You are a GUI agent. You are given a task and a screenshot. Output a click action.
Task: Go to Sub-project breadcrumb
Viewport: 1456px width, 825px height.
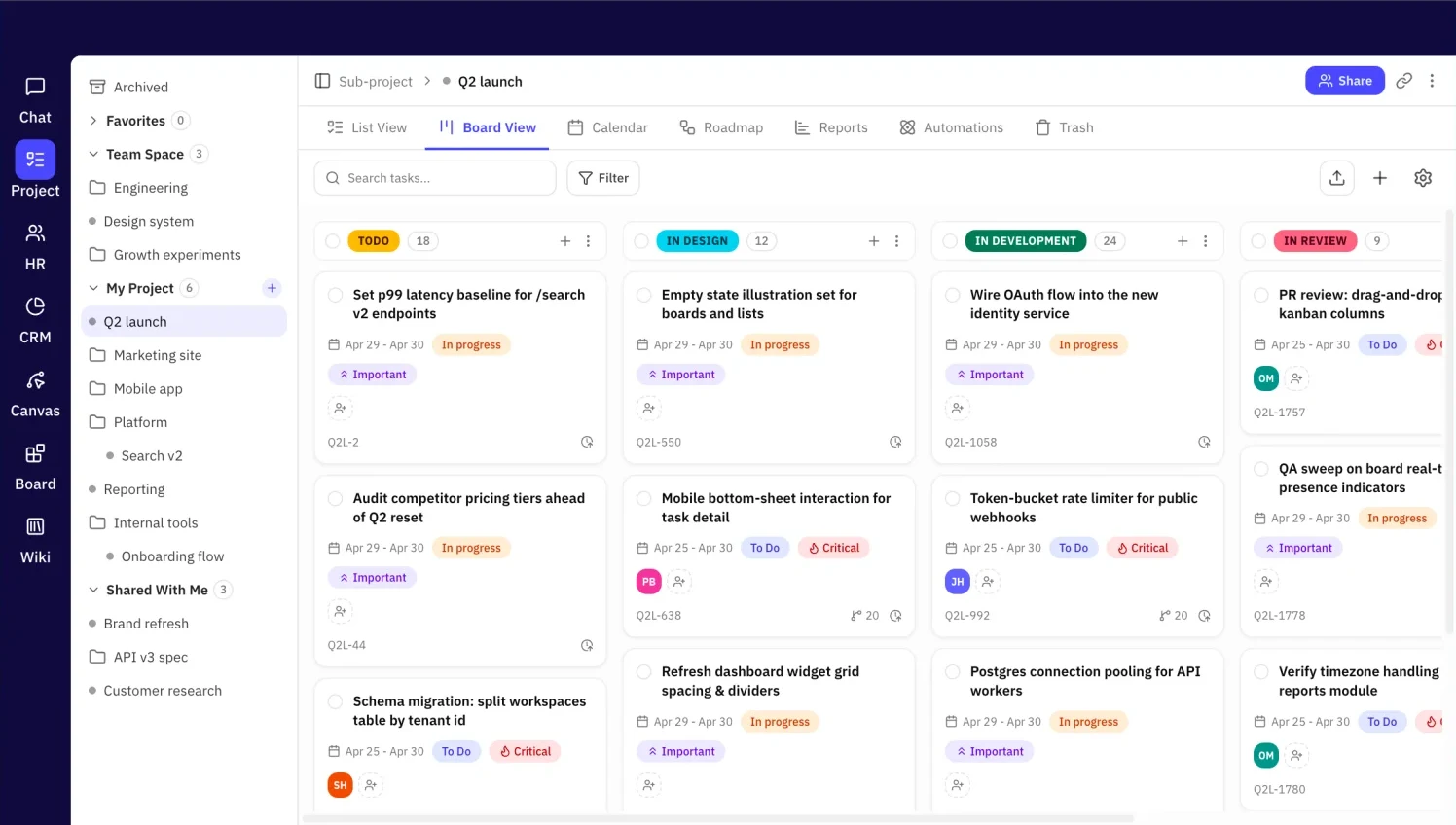pos(376,82)
